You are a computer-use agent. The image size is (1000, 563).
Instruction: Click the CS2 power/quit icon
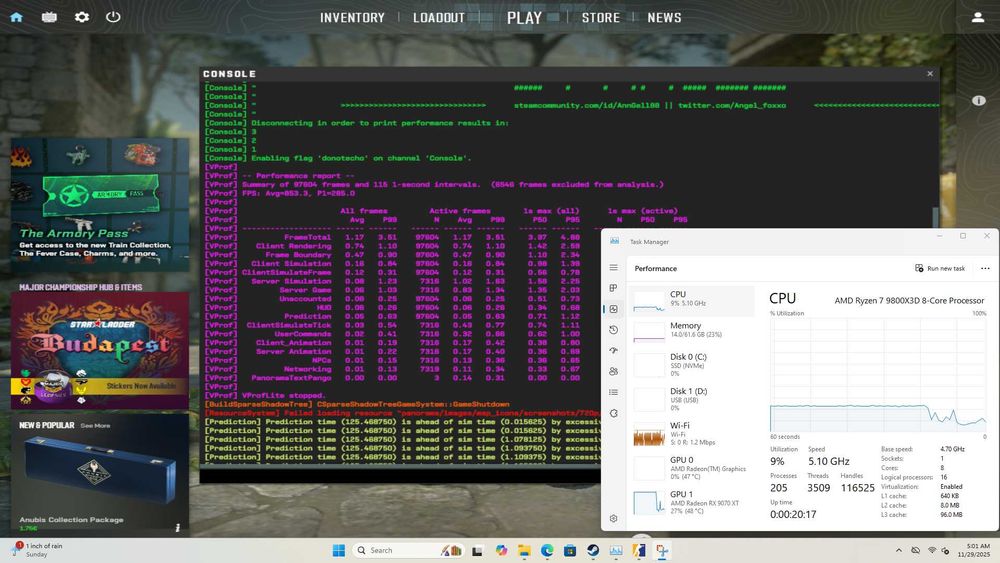pyautogui.click(x=113, y=17)
